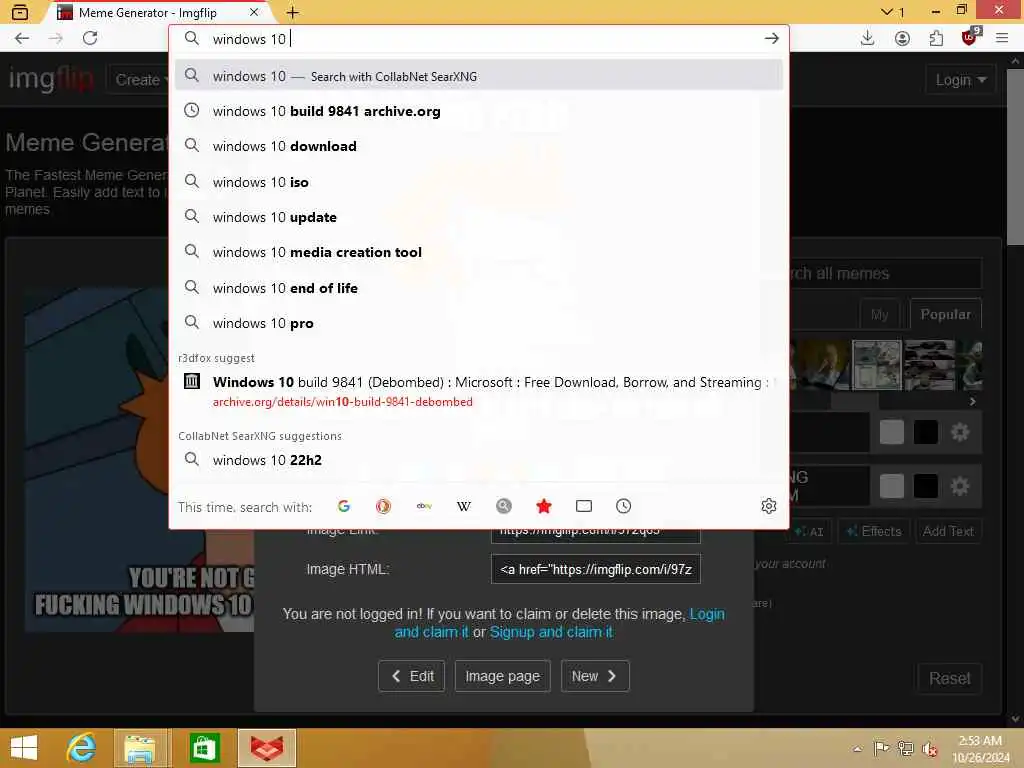
Task: Open a new tab with plus button
Action: [x=293, y=12]
